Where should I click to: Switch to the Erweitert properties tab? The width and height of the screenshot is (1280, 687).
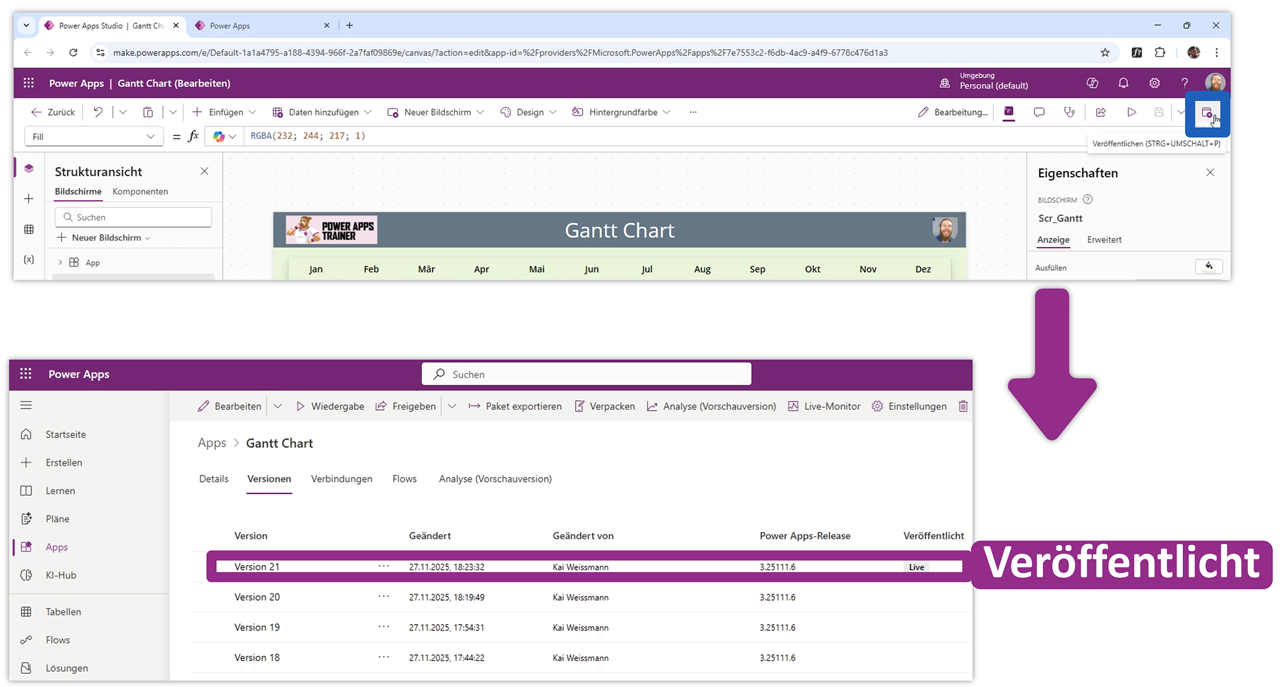[x=1105, y=240]
